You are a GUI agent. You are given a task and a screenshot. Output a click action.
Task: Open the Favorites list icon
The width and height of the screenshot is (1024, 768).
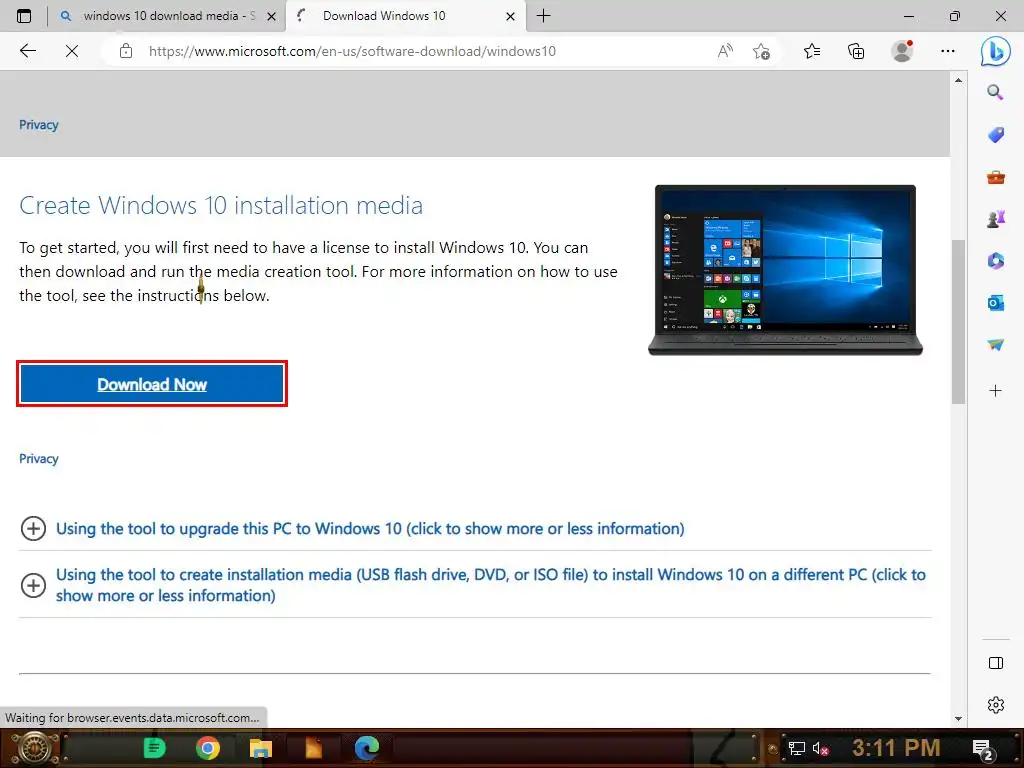[x=812, y=51]
